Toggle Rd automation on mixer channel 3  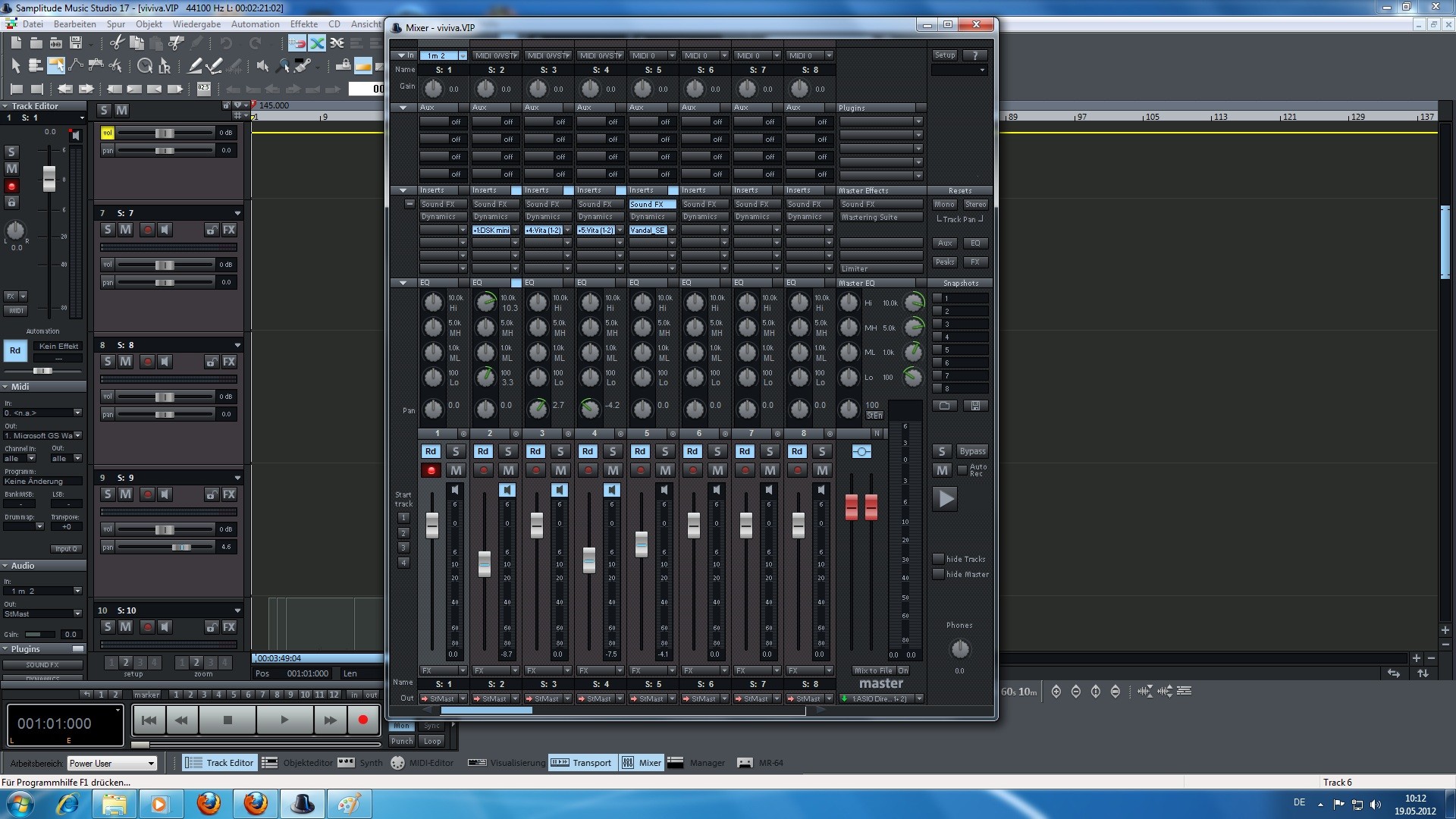point(535,451)
